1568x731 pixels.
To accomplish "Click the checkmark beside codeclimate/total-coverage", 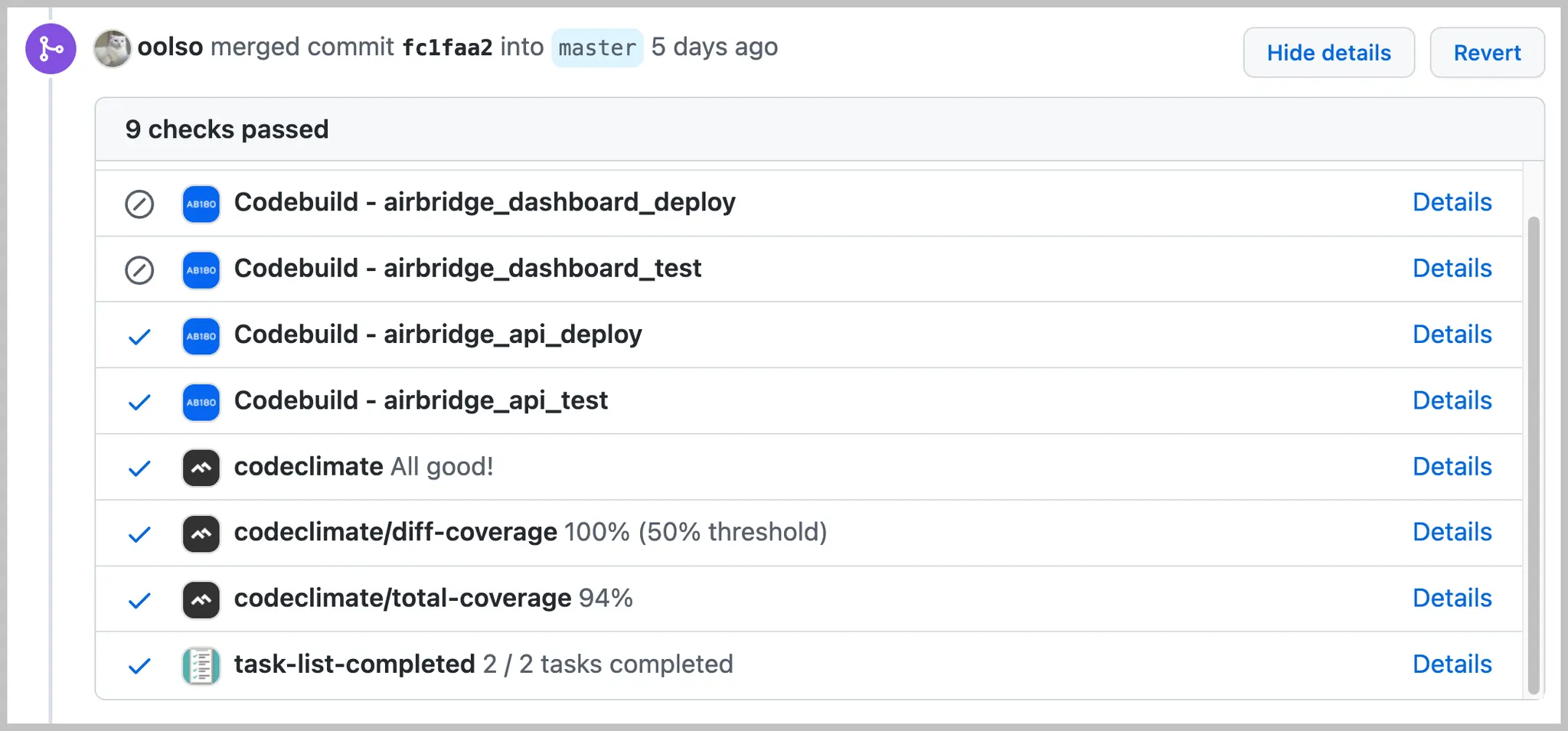I will (x=139, y=600).
